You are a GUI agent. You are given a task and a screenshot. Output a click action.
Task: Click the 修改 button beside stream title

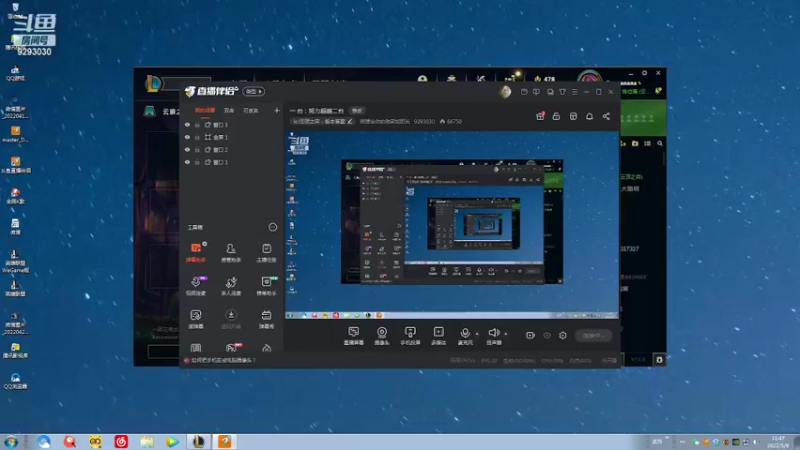[x=357, y=111]
